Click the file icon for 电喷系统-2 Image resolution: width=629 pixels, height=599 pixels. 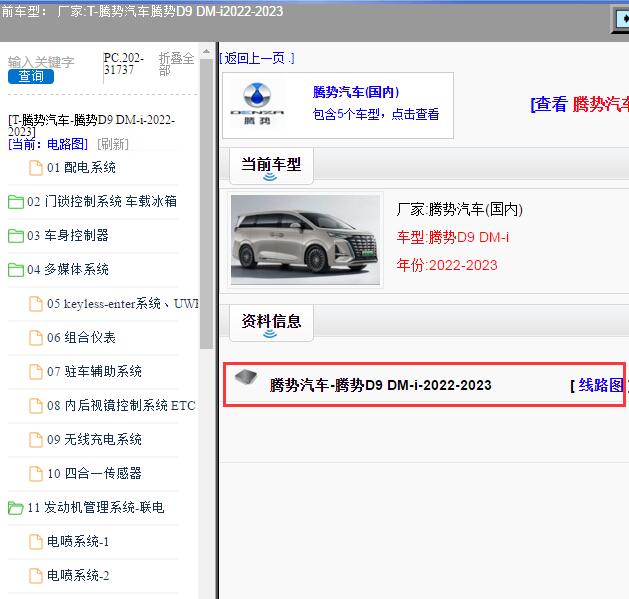click(36, 576)
